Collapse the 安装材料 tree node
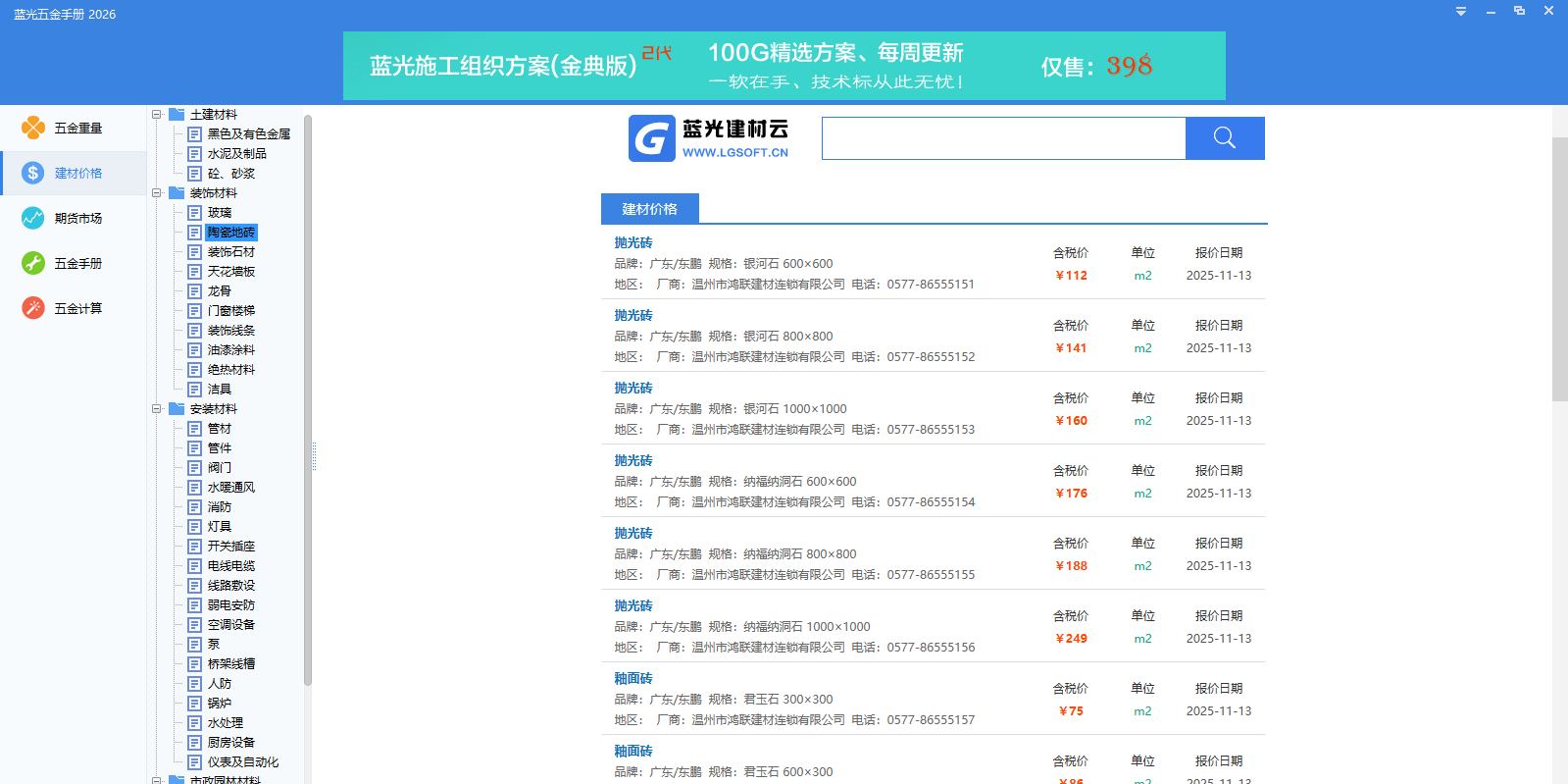The image size is (1568, 784). [x=156, y=409]
